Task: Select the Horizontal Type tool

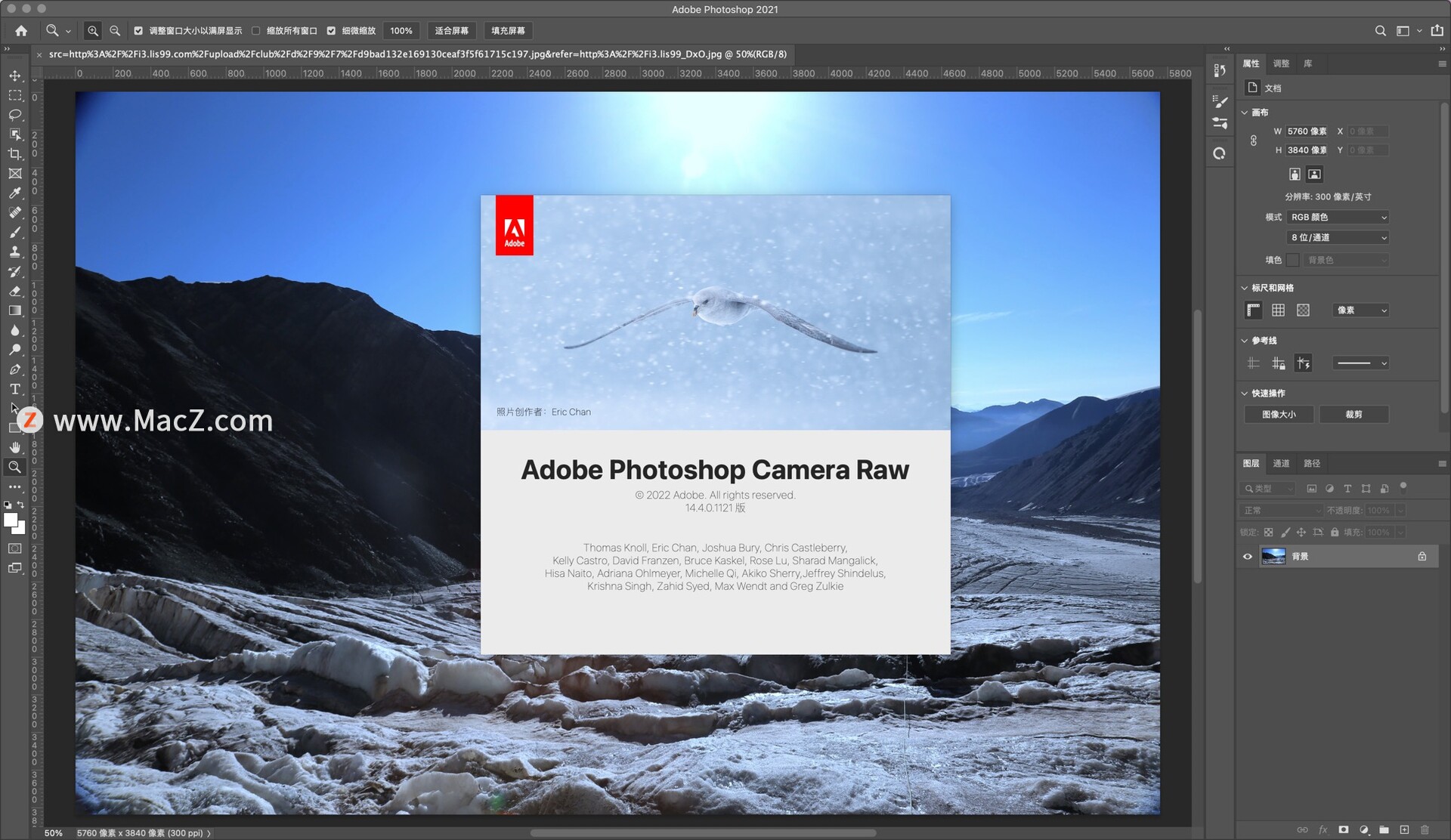Action: (x=15, y=389)
